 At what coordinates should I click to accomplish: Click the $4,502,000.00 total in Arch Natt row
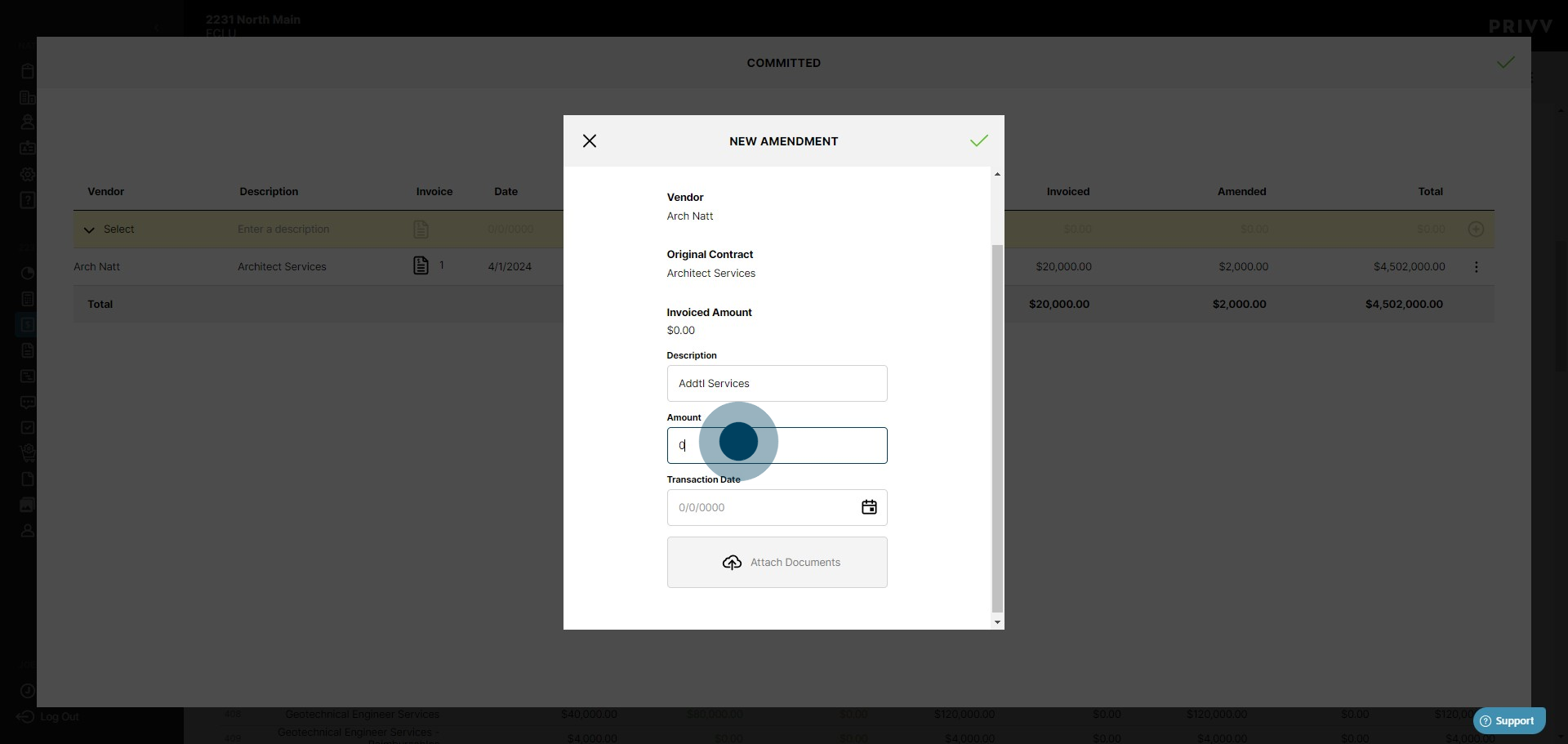click(1410, 267)
